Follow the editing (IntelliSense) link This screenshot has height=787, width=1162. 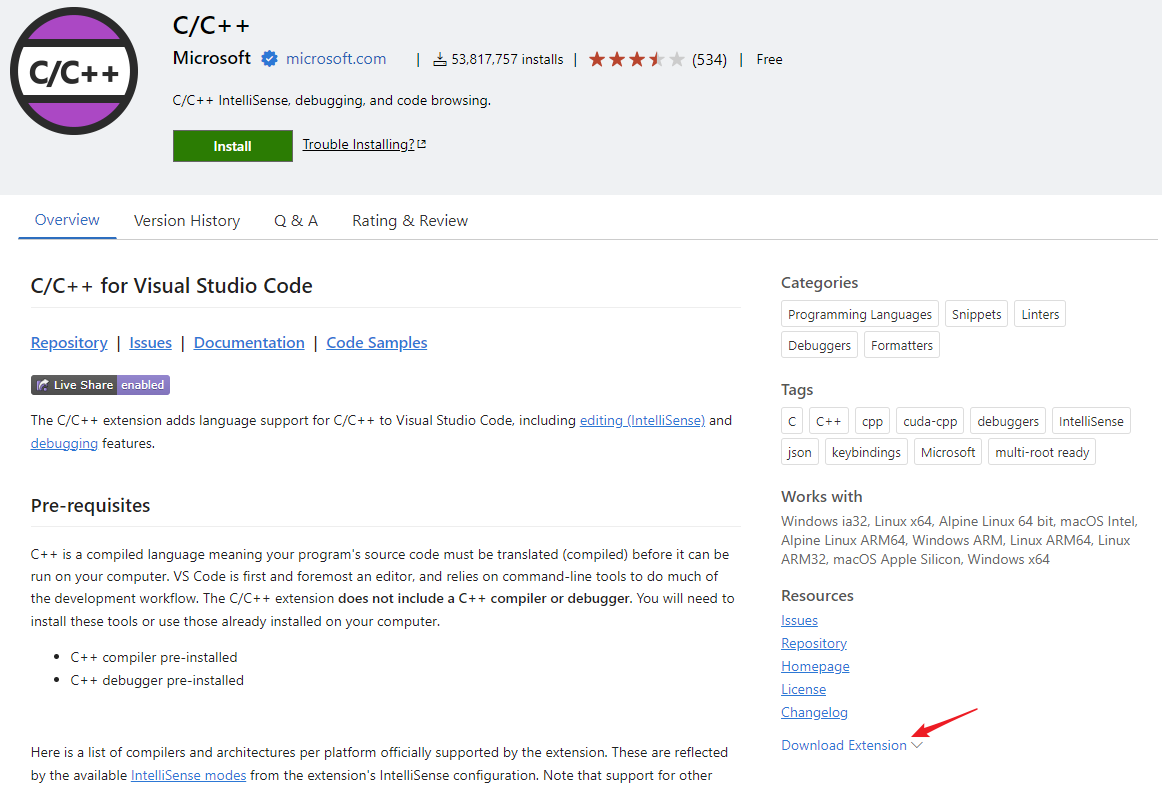coord(642,420)
